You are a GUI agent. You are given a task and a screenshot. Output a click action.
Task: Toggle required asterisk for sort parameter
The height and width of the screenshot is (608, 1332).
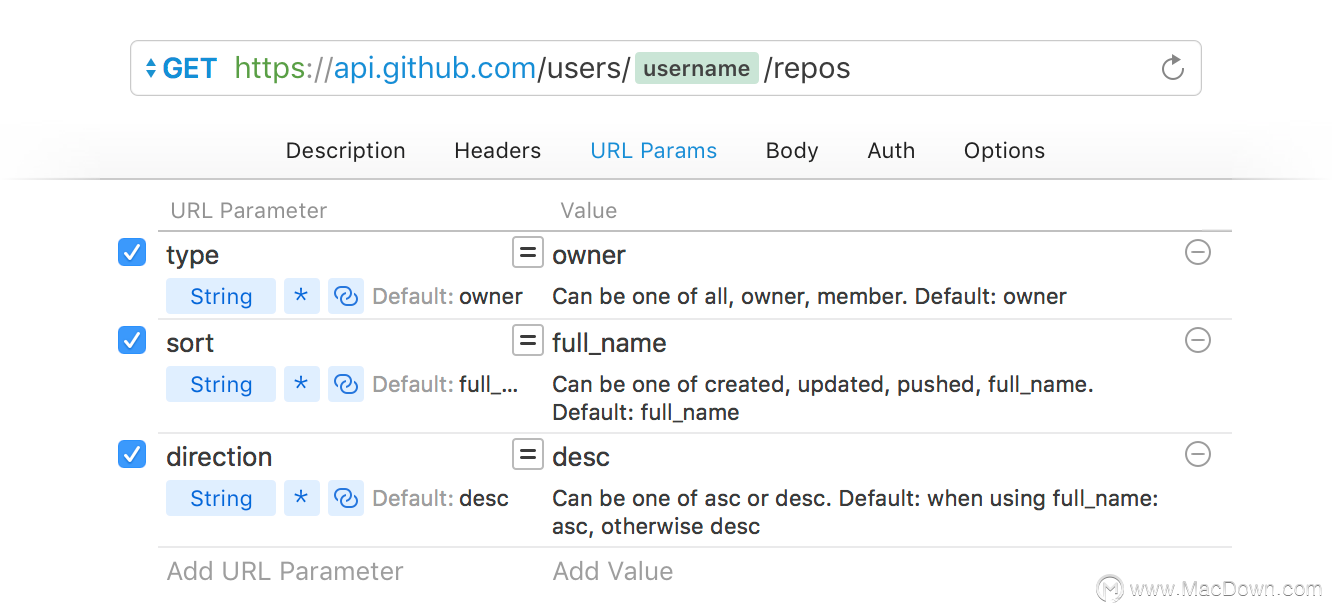[301, 385]
